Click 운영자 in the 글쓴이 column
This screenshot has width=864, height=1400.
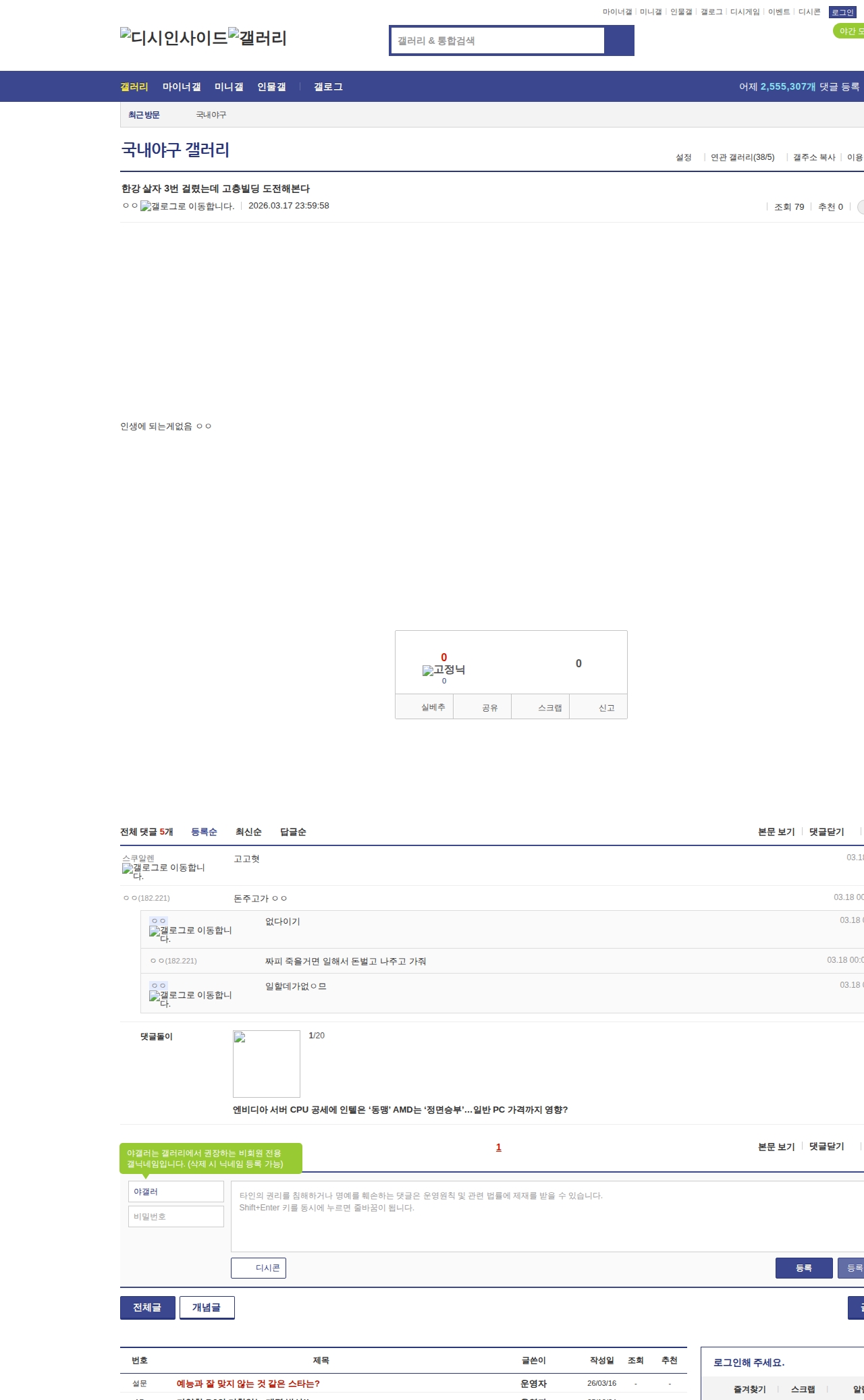(533, 1384)
